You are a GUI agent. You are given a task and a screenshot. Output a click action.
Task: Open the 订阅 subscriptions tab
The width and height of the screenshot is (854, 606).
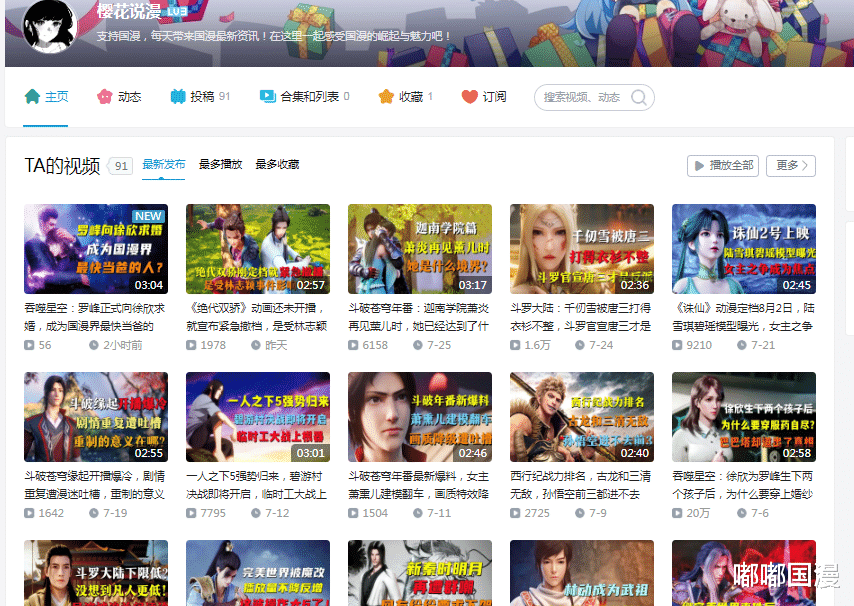(x=484, y=97)
